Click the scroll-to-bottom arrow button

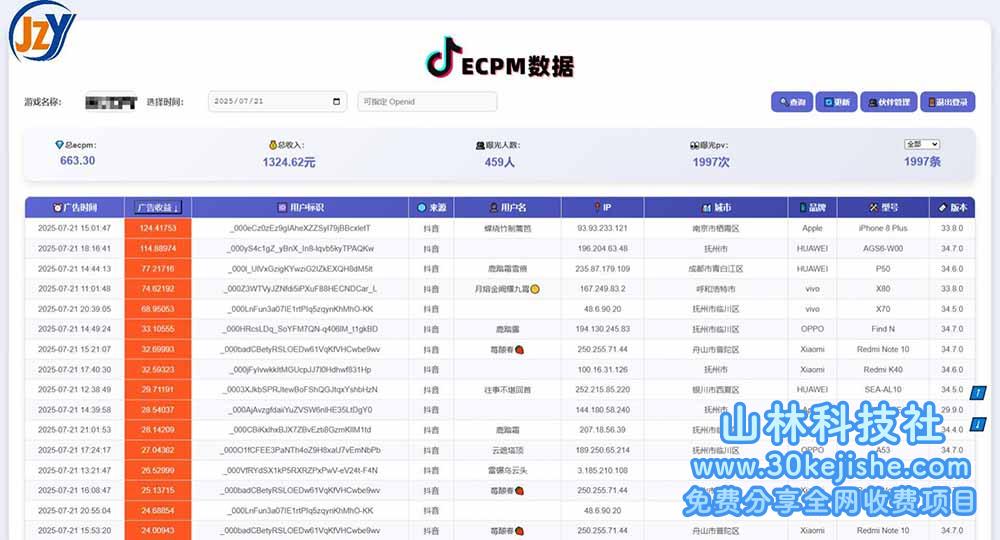coord(979,424)
